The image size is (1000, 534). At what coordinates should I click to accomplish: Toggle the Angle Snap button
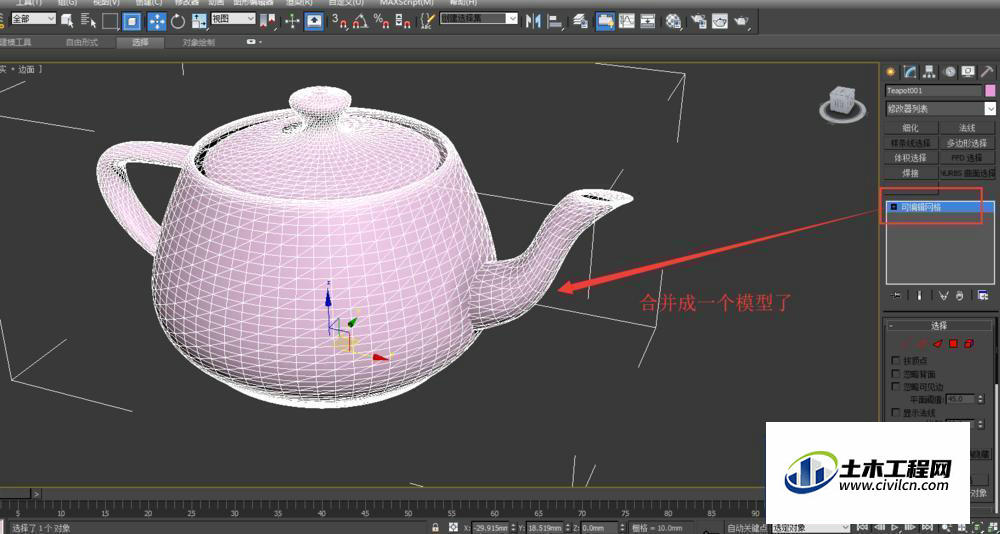point(360,21)
